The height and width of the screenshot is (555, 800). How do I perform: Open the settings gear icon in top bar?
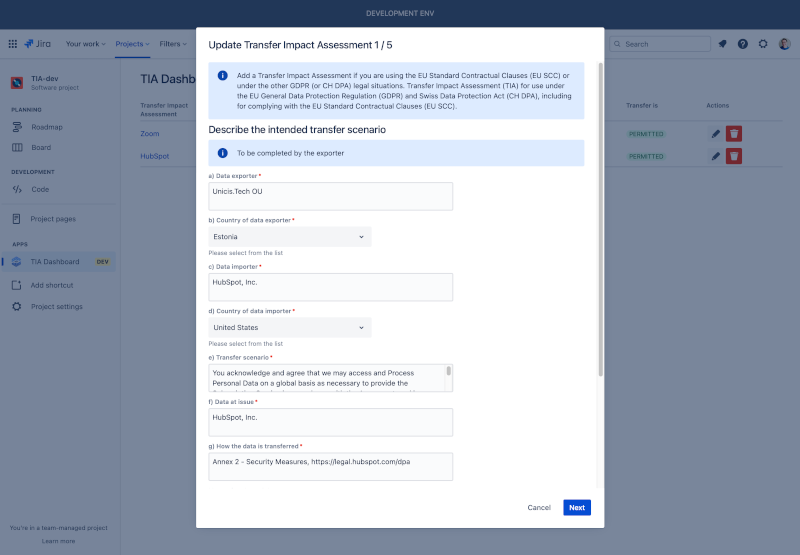pos(763,44)
